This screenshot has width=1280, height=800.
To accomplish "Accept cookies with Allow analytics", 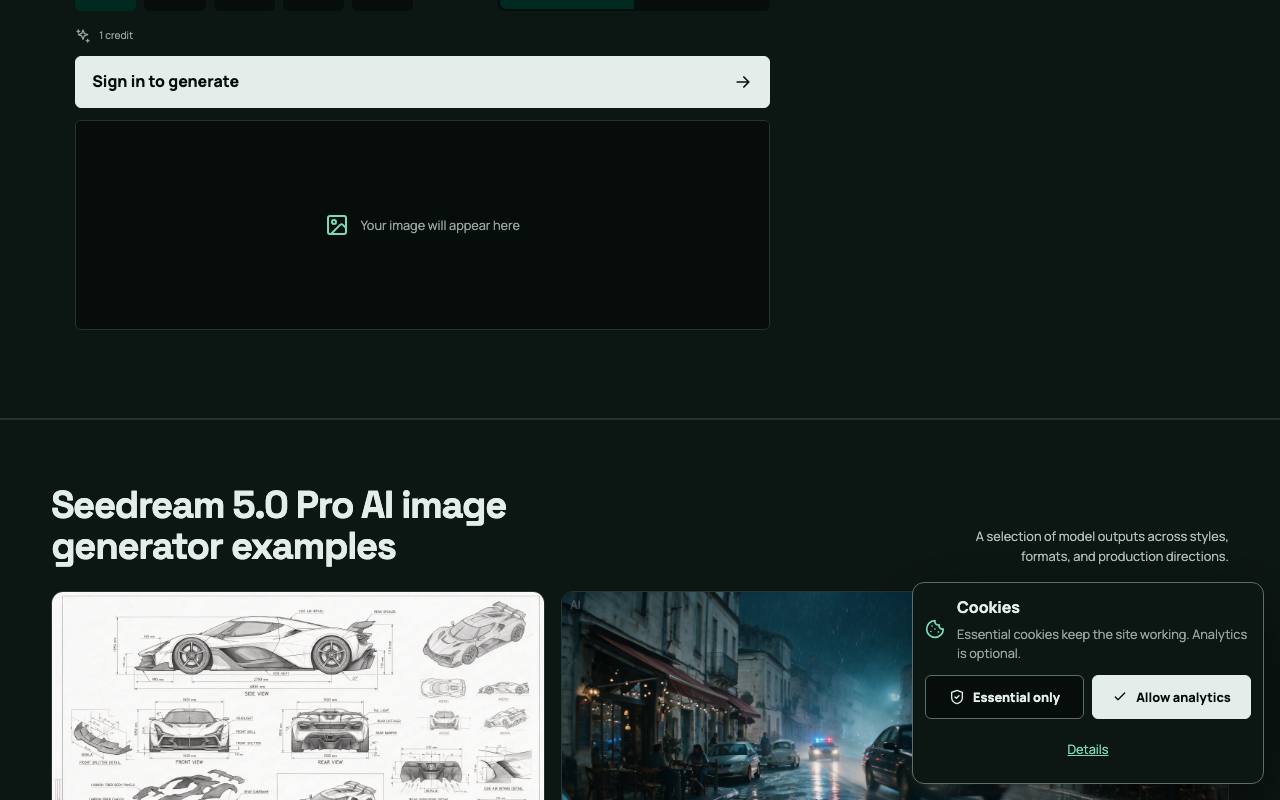I will (x=1171, y=697).
